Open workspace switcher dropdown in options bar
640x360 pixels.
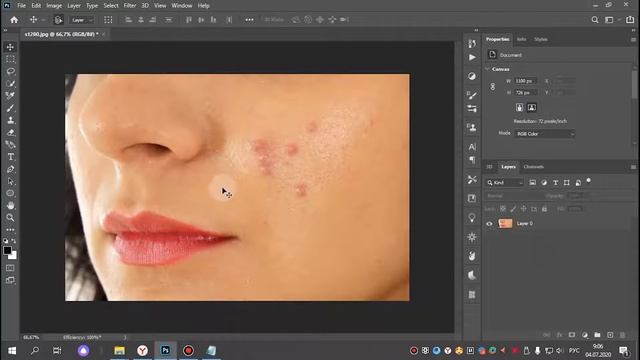click(x=611, y=20)
